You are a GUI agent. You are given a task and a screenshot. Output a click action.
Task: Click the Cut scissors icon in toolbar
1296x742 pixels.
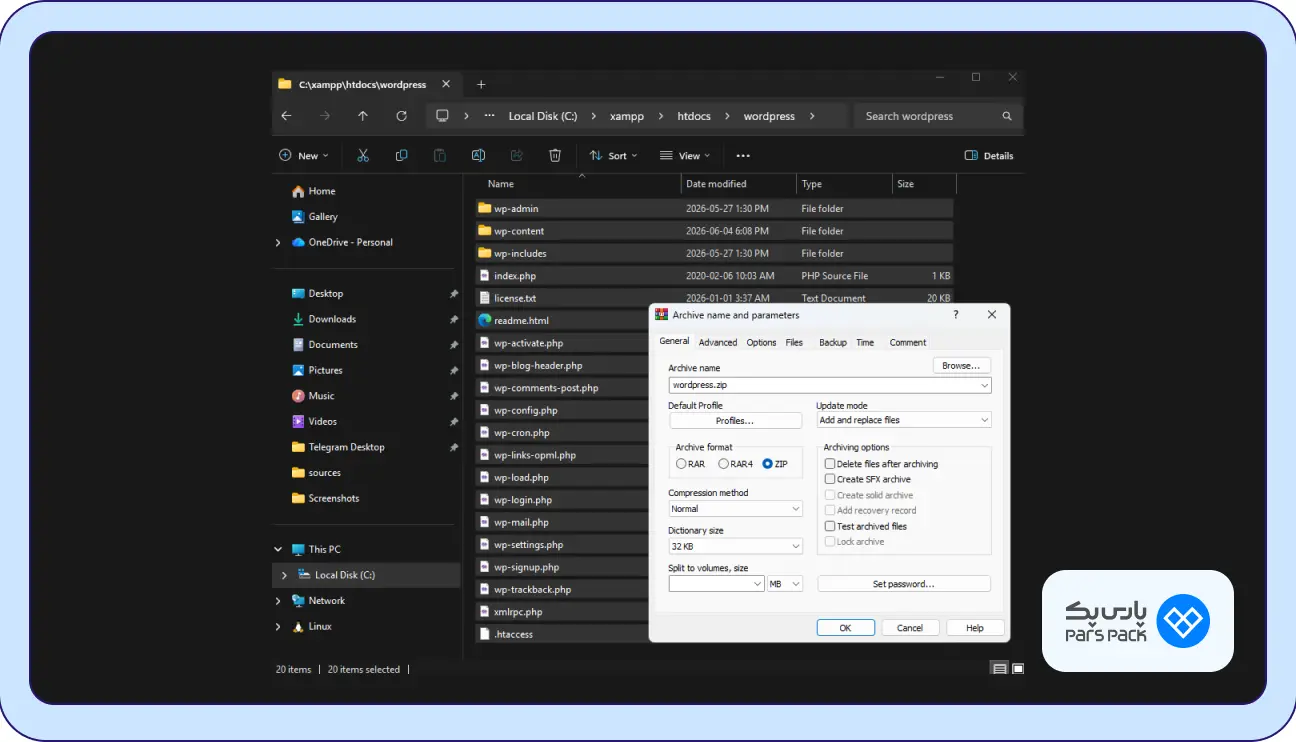(x=363, y=155)
